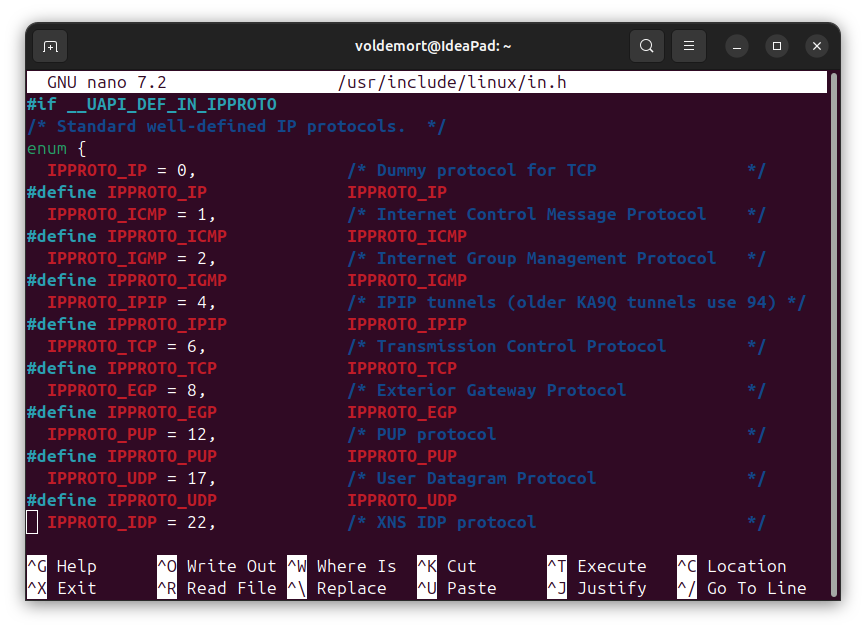The height and width of the screenshot is (629, 866).
Task: Click the enum keyword
Action: click(x=47, y=149)
